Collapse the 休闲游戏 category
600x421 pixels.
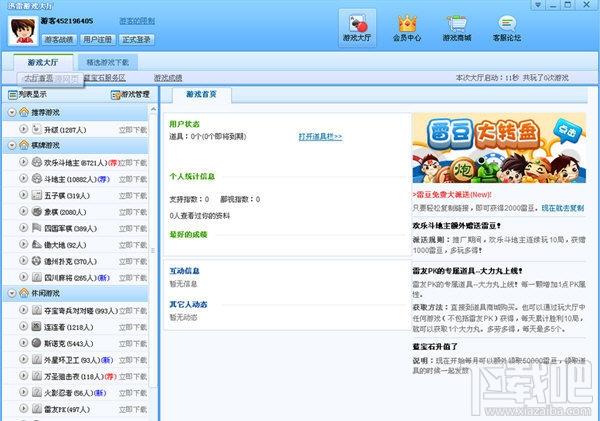click(12, 293)
